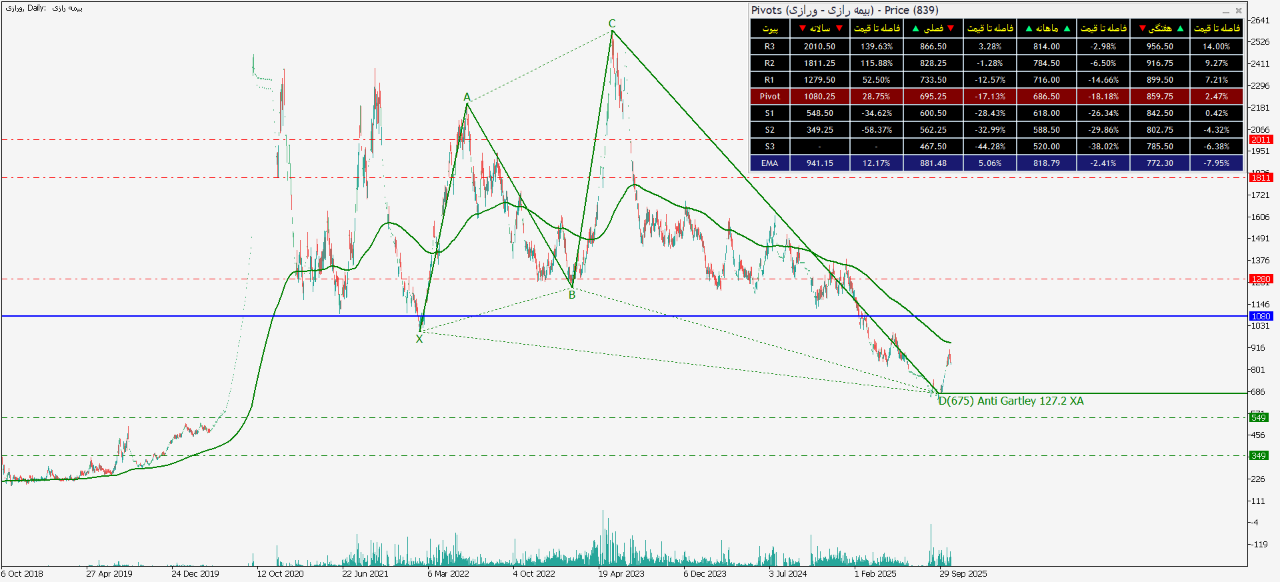The width and height of the screenshot is (1280, 582).
Task: Select the yearly R3 value 2010.50
Action: tap(818, 46)
